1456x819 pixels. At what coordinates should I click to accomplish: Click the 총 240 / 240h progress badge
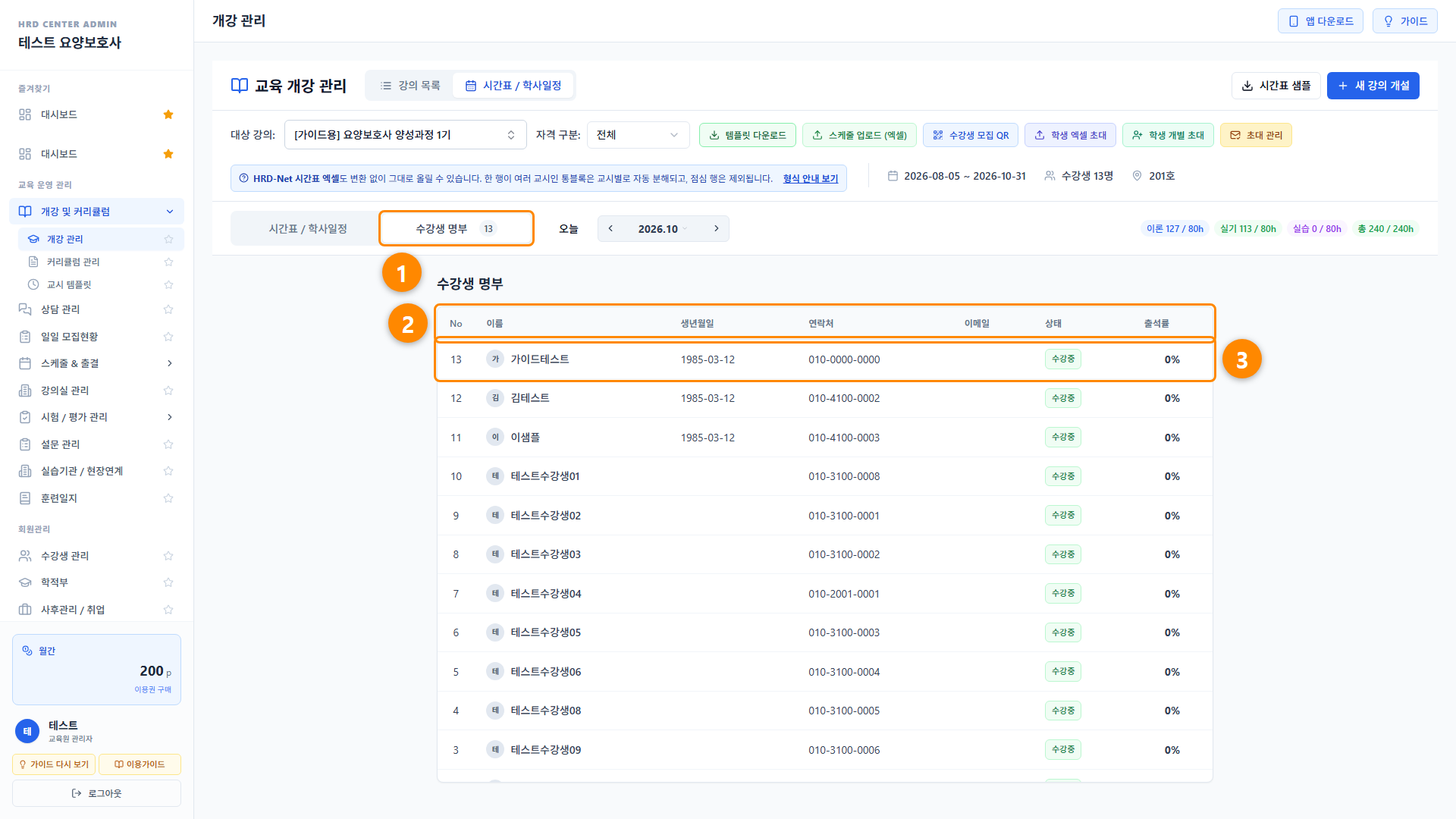(x=1385, y=229)
